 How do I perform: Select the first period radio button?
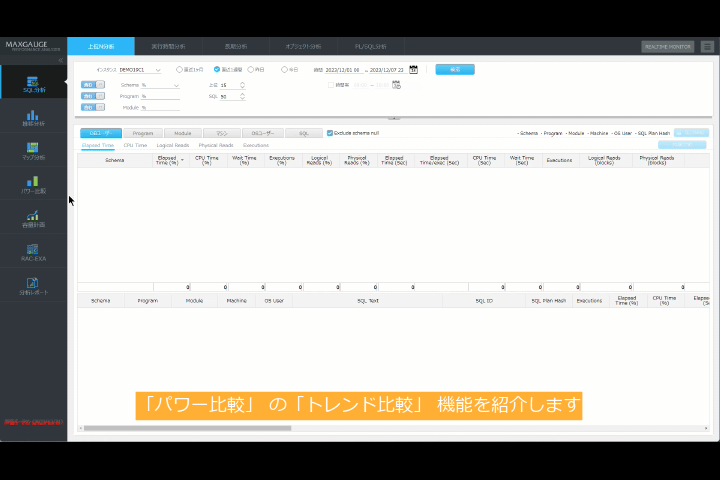coord(179,69)
